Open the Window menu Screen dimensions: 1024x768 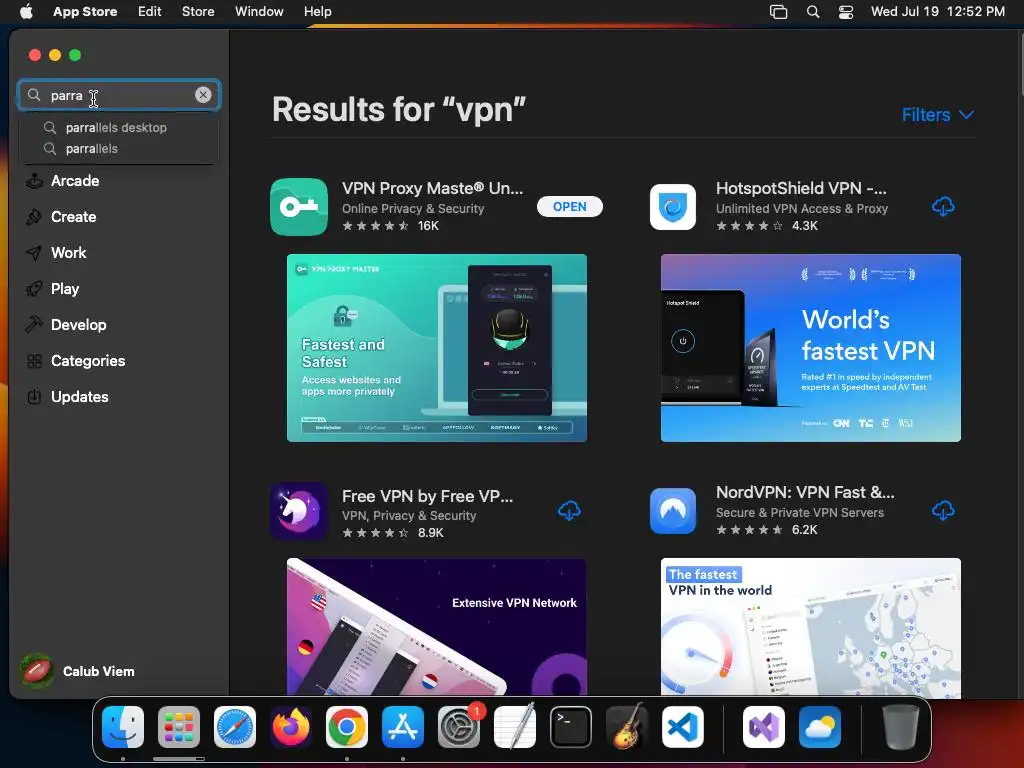point(259,11)
